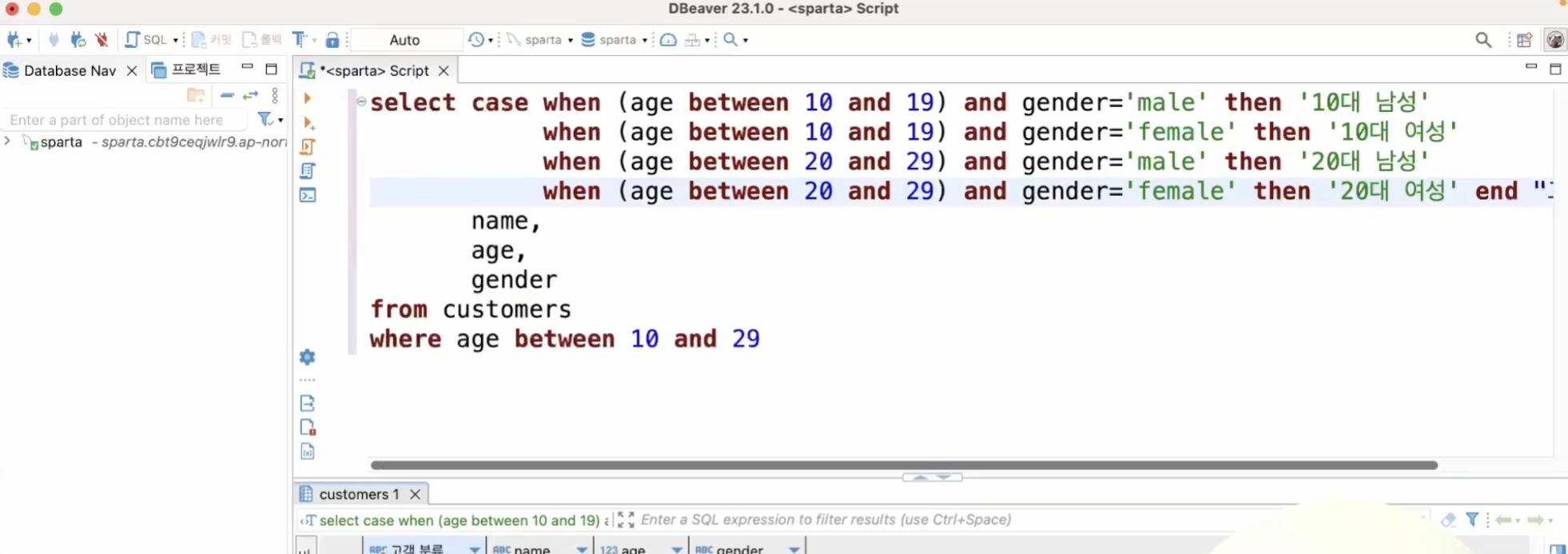Click the Reconnect icon in the toolbar
This screenshot has height=554, width=1568.
(x=78, y=39)
